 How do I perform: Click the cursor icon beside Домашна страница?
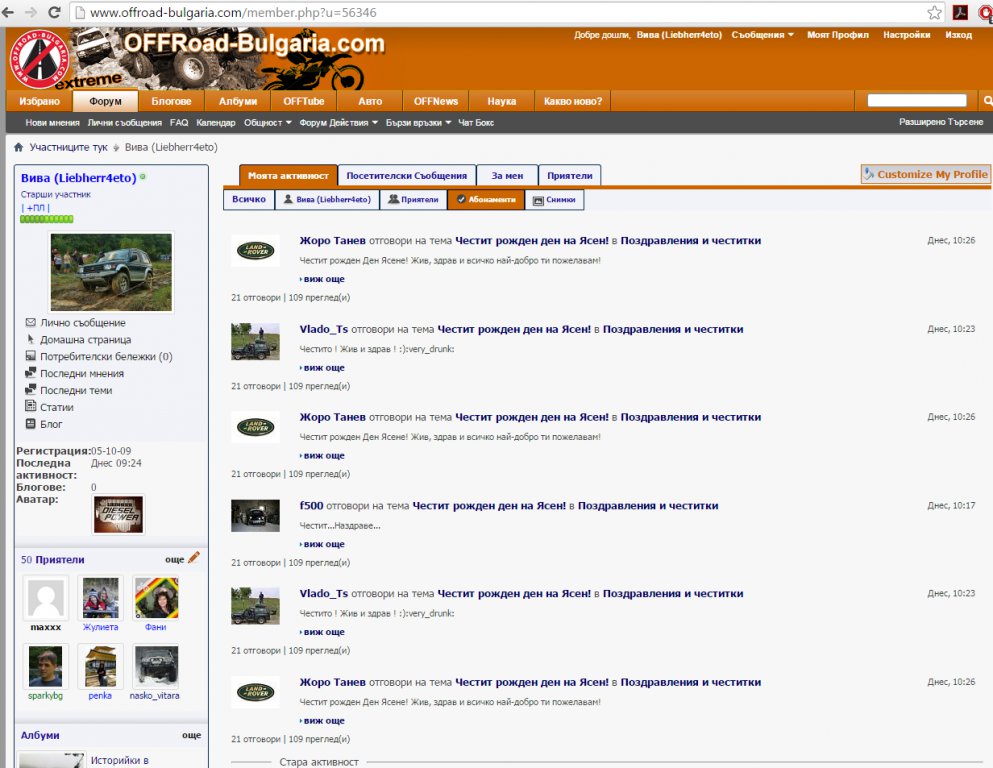tap(30, 339)
